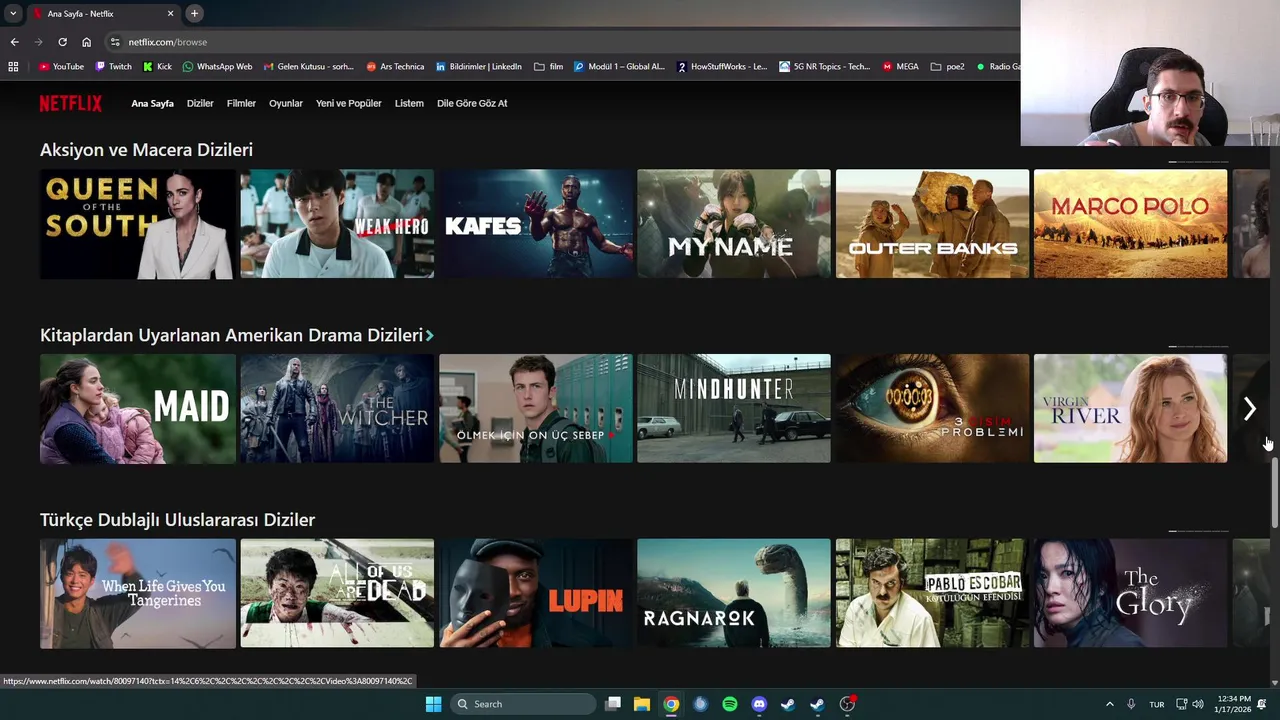This screenshot has height=720, width=1280.
Task: Open When Life Gives You Tangerines thumbnail
Action: pos(138,593)
